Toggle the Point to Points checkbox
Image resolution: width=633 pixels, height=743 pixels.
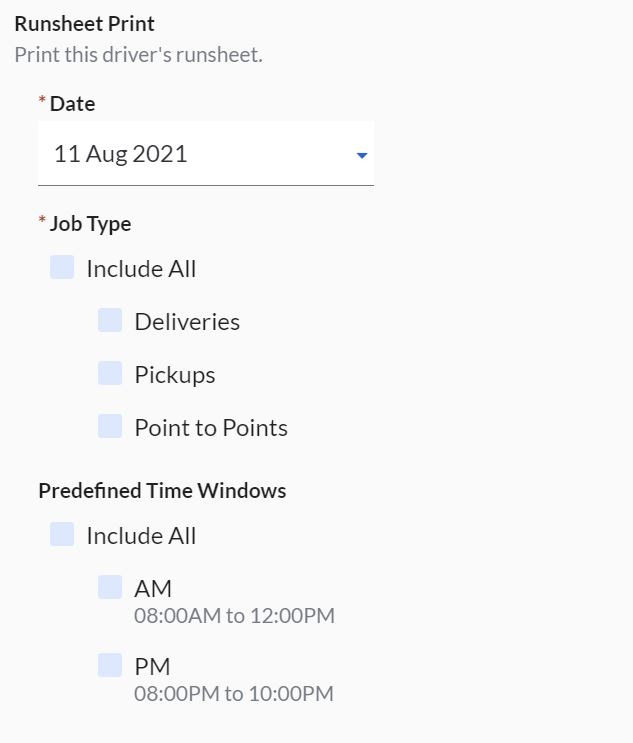pyautogui.click(x=110, y=426)
